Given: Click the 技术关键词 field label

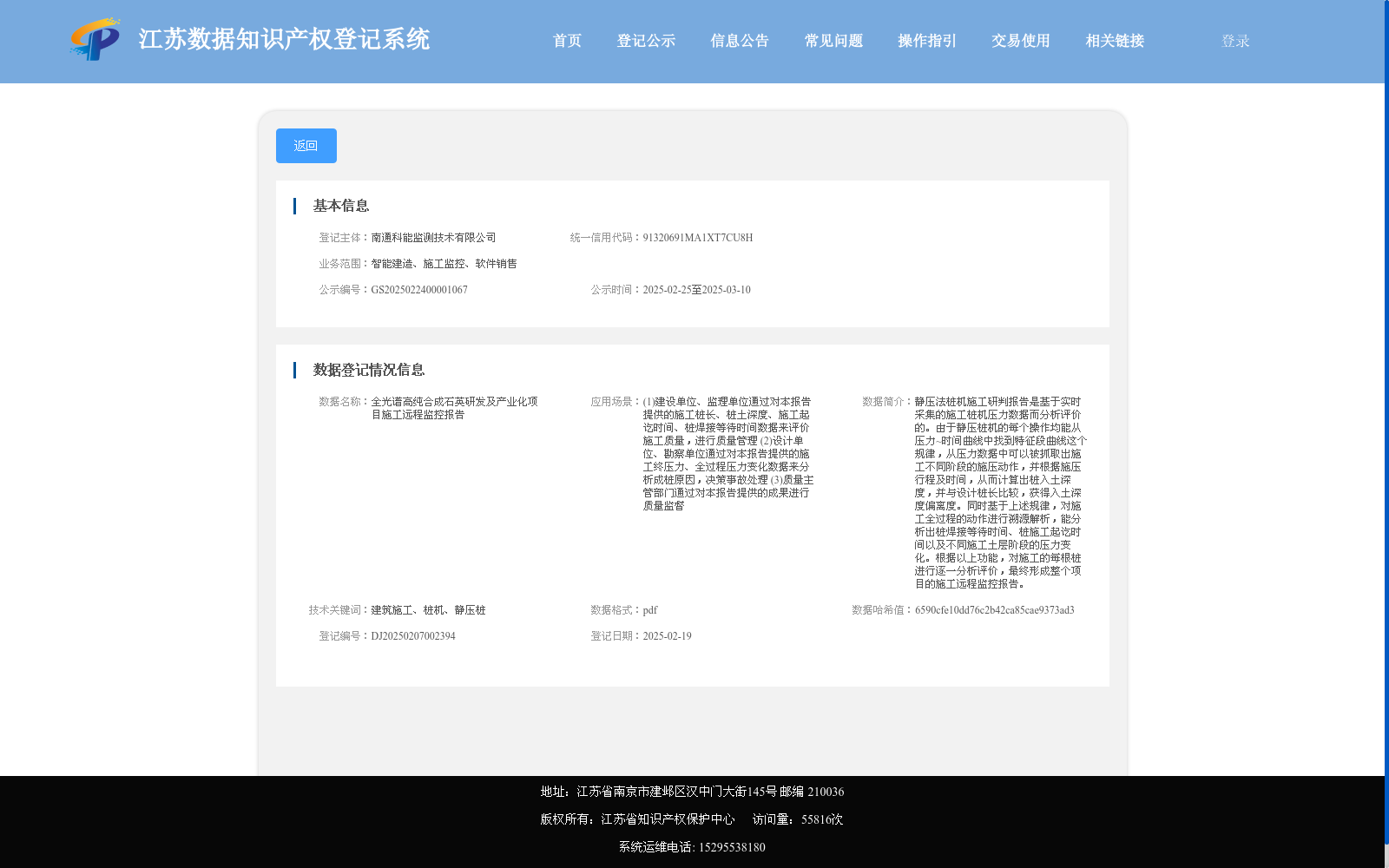Looking at the screenshot, I should [339, 610].
